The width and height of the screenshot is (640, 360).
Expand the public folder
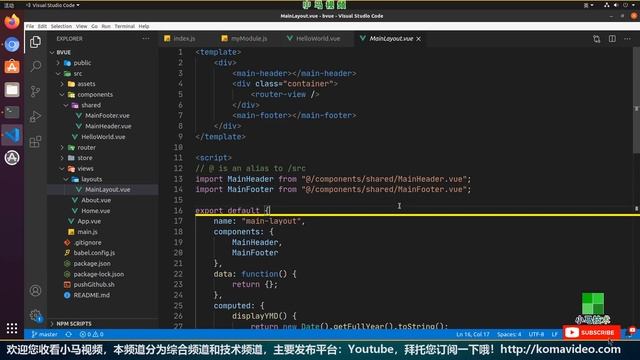pyautogui.click(x=58, y=63)
